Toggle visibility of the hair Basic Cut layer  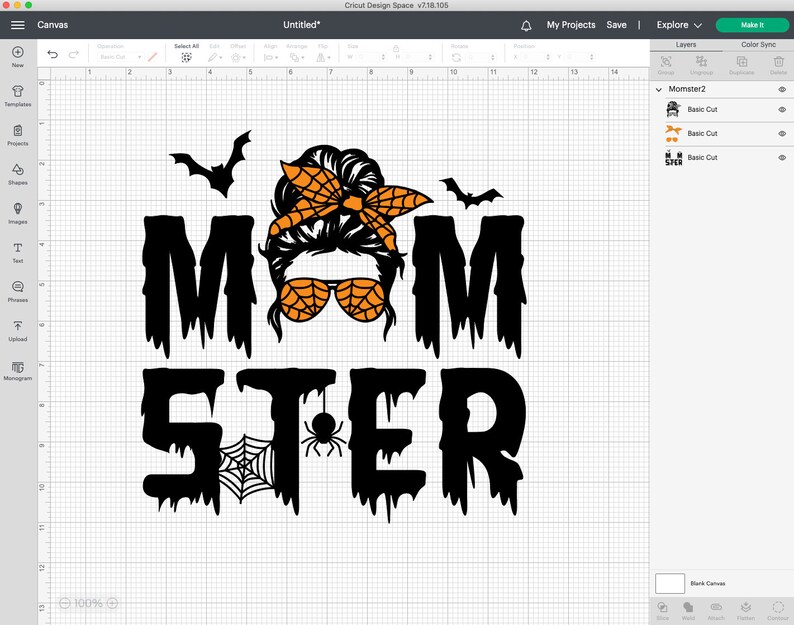pyautogui.click(x=782, y=109)
